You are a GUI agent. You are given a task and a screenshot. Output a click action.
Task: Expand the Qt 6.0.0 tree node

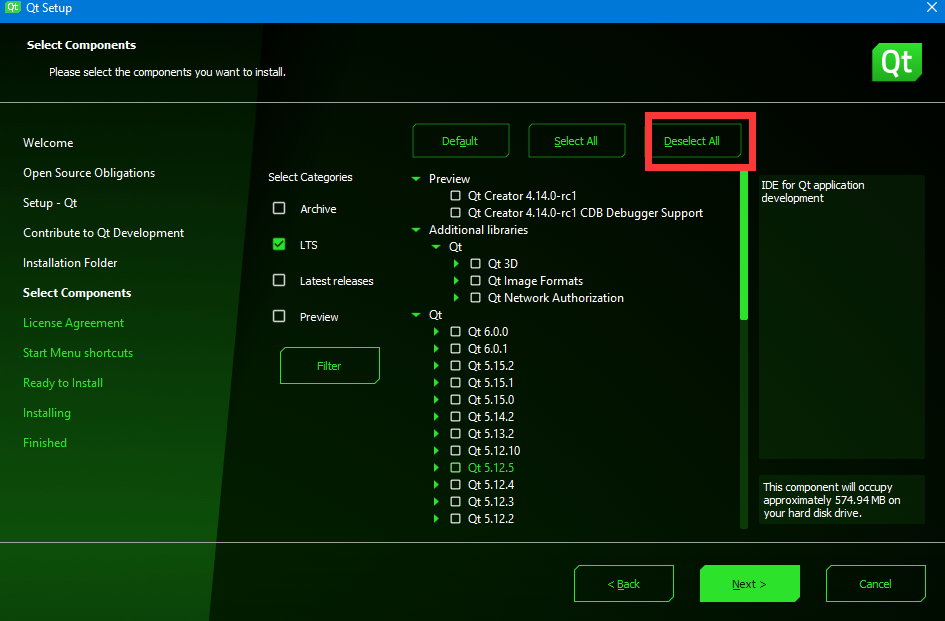click(x=436, y=332)
